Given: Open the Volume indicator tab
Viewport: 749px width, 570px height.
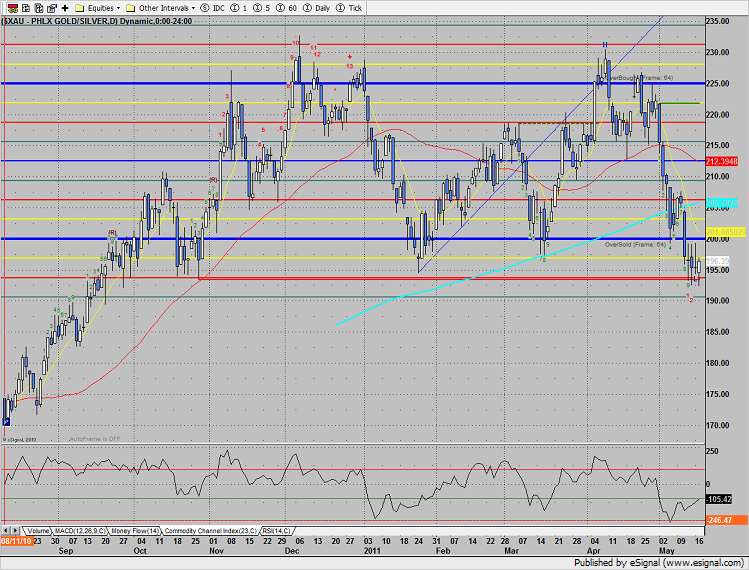Looking at the screenshot, I should point(38,531).
